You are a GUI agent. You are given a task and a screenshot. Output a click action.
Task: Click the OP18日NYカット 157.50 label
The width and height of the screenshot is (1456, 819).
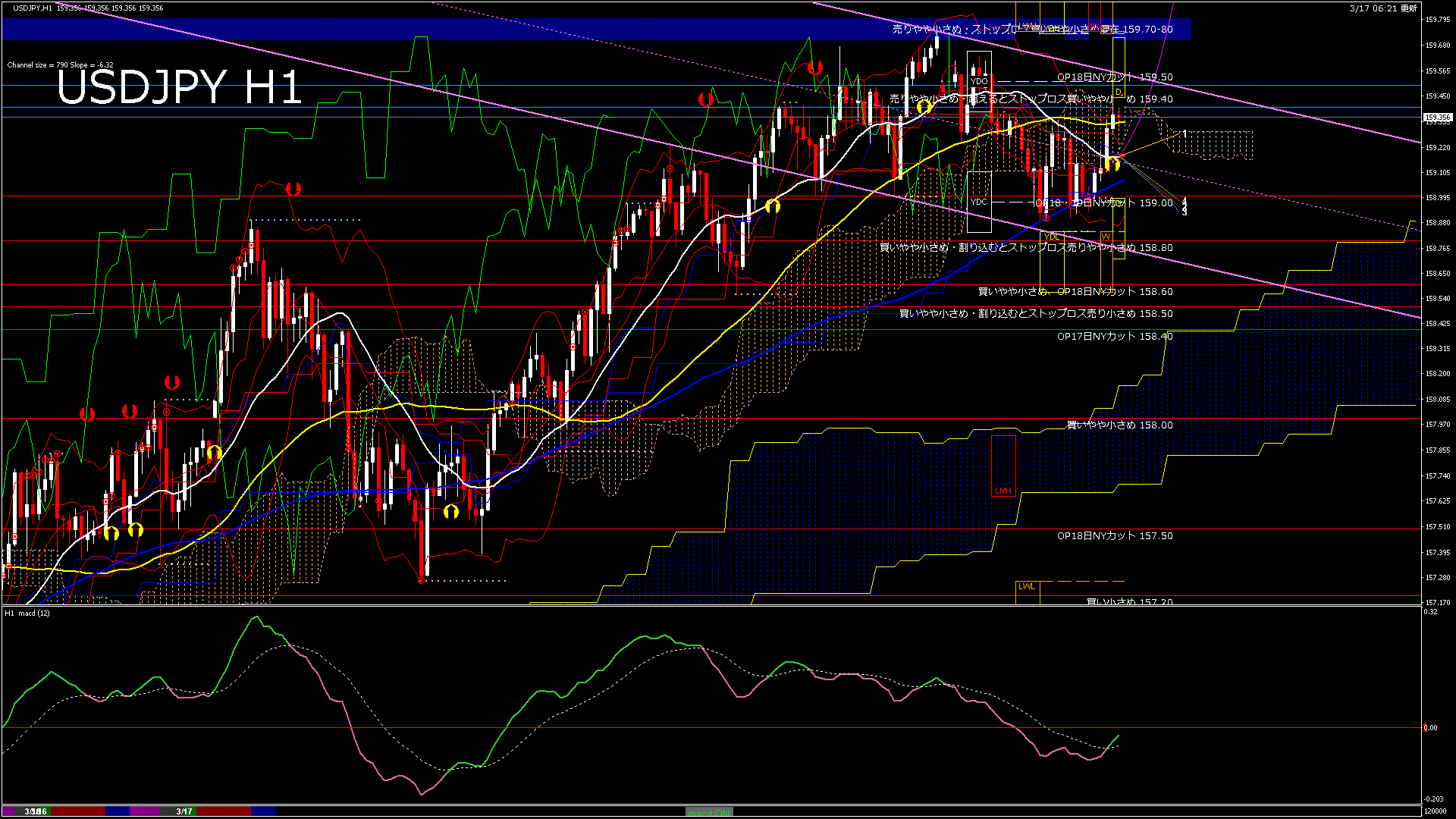[1115, 536]
